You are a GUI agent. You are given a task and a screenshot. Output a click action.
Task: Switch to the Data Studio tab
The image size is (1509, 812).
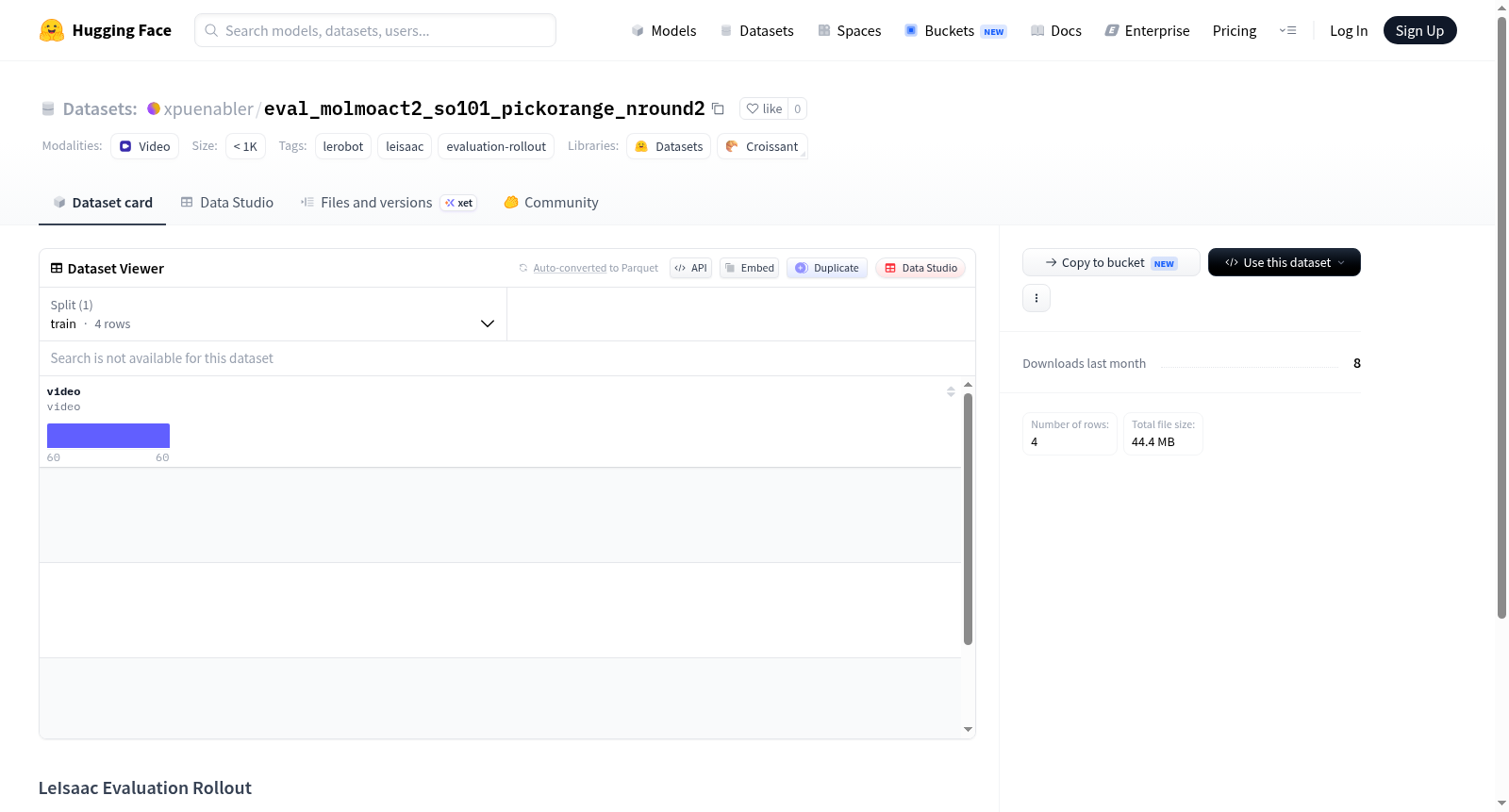[227, 202]
